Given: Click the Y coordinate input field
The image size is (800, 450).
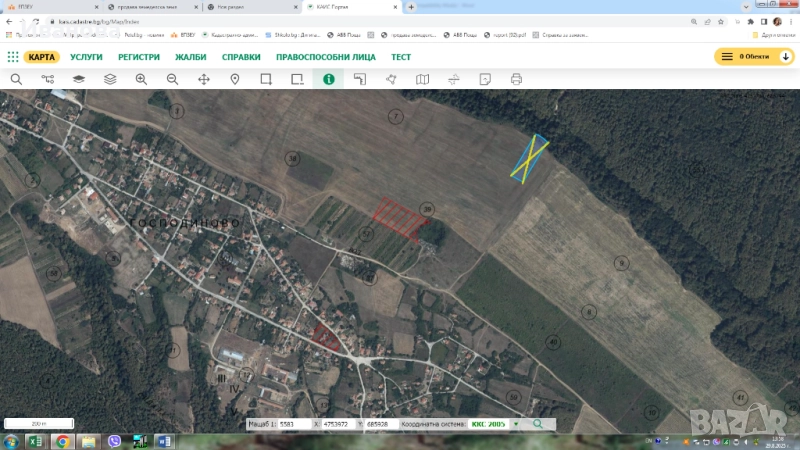Looking at the screenshot, I should 381,424.
